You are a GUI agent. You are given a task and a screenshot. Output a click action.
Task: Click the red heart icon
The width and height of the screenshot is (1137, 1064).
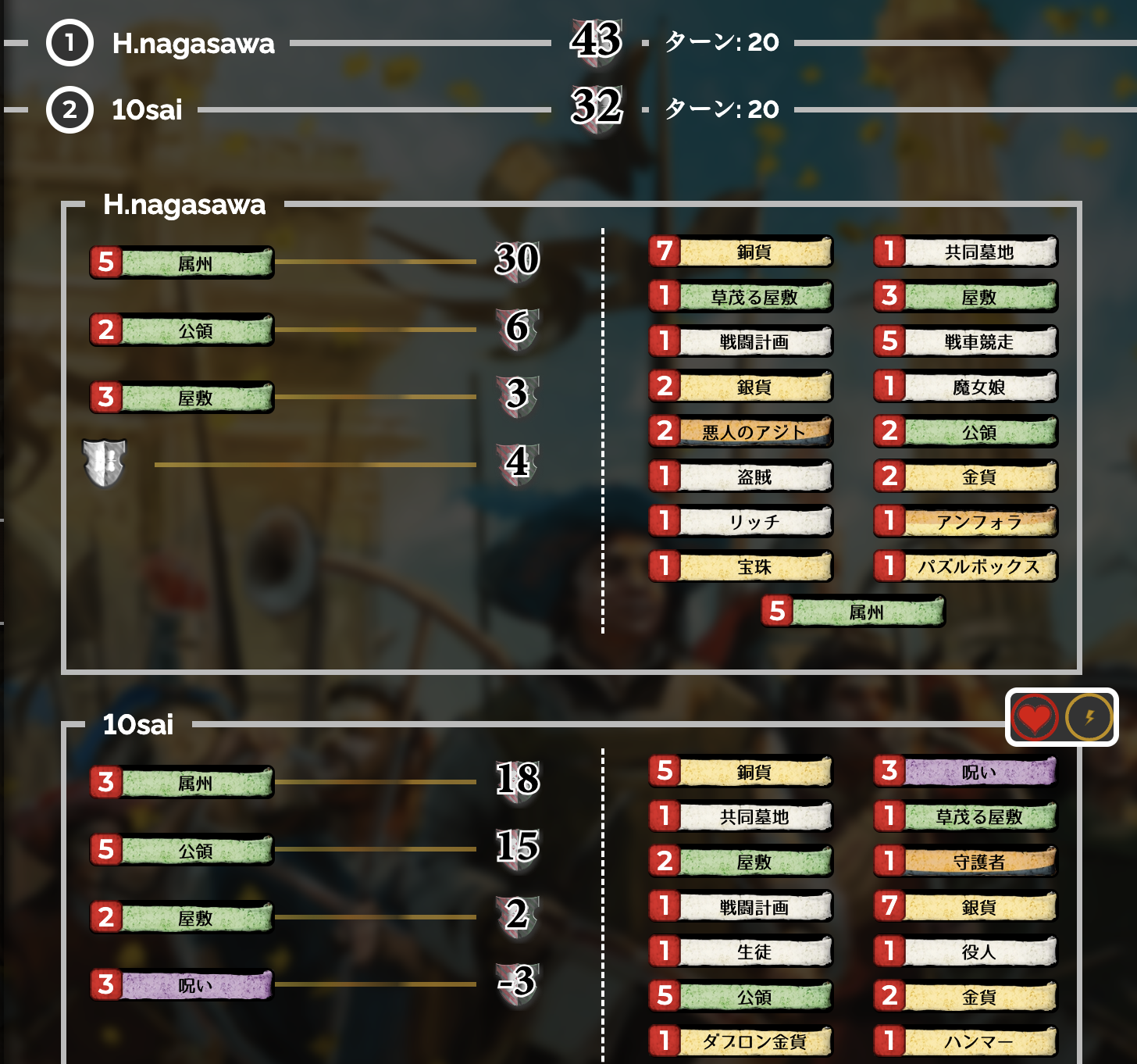pos(1035,717)
